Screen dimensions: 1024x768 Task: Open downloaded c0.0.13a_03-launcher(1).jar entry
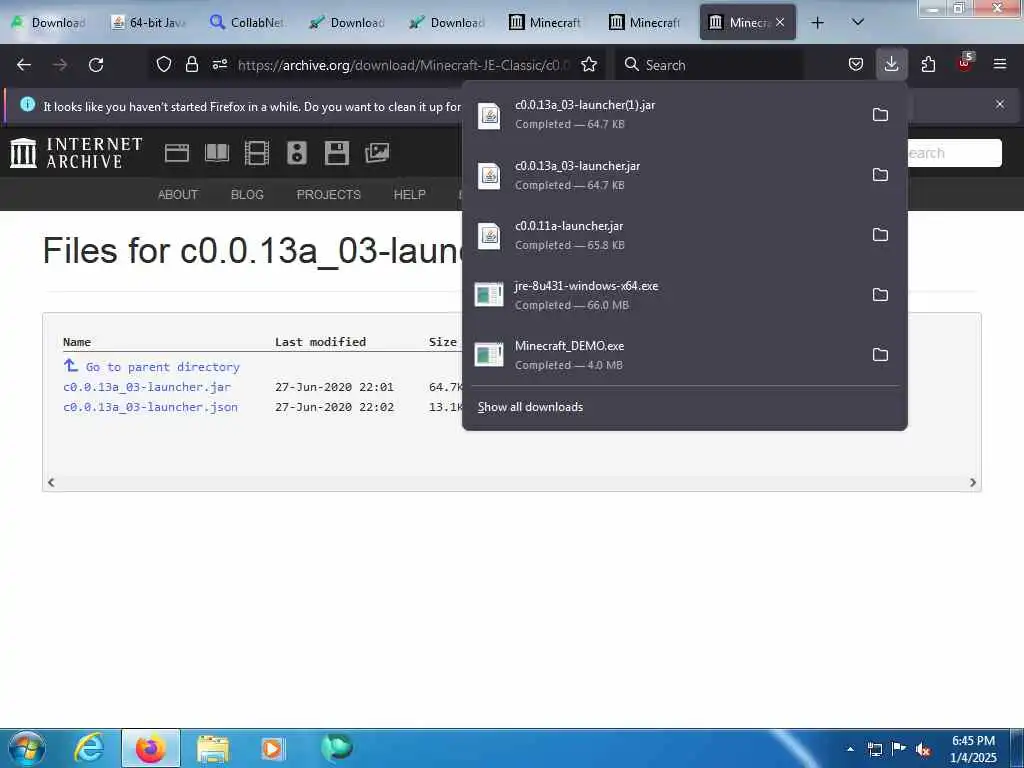tap(664, 115)
